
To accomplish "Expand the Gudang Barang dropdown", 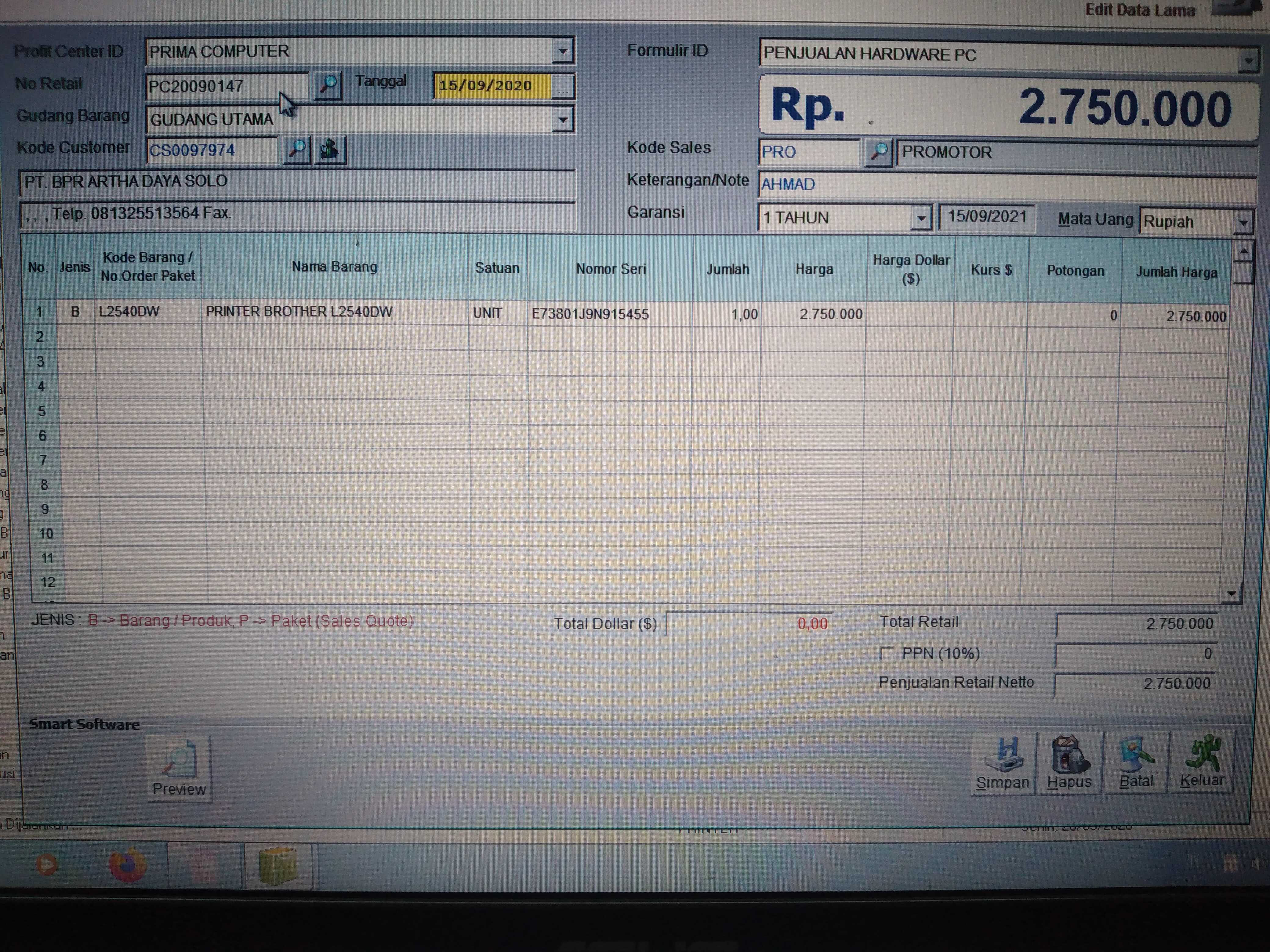I will [563, 120].
